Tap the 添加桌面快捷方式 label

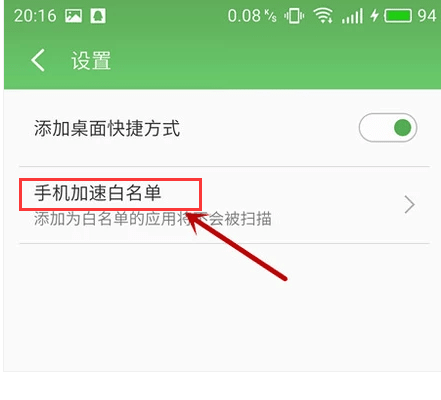point(107,128)
